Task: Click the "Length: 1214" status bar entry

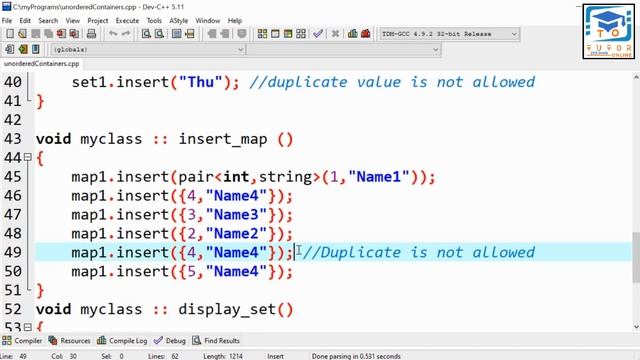Action: (x=222, y=356)
